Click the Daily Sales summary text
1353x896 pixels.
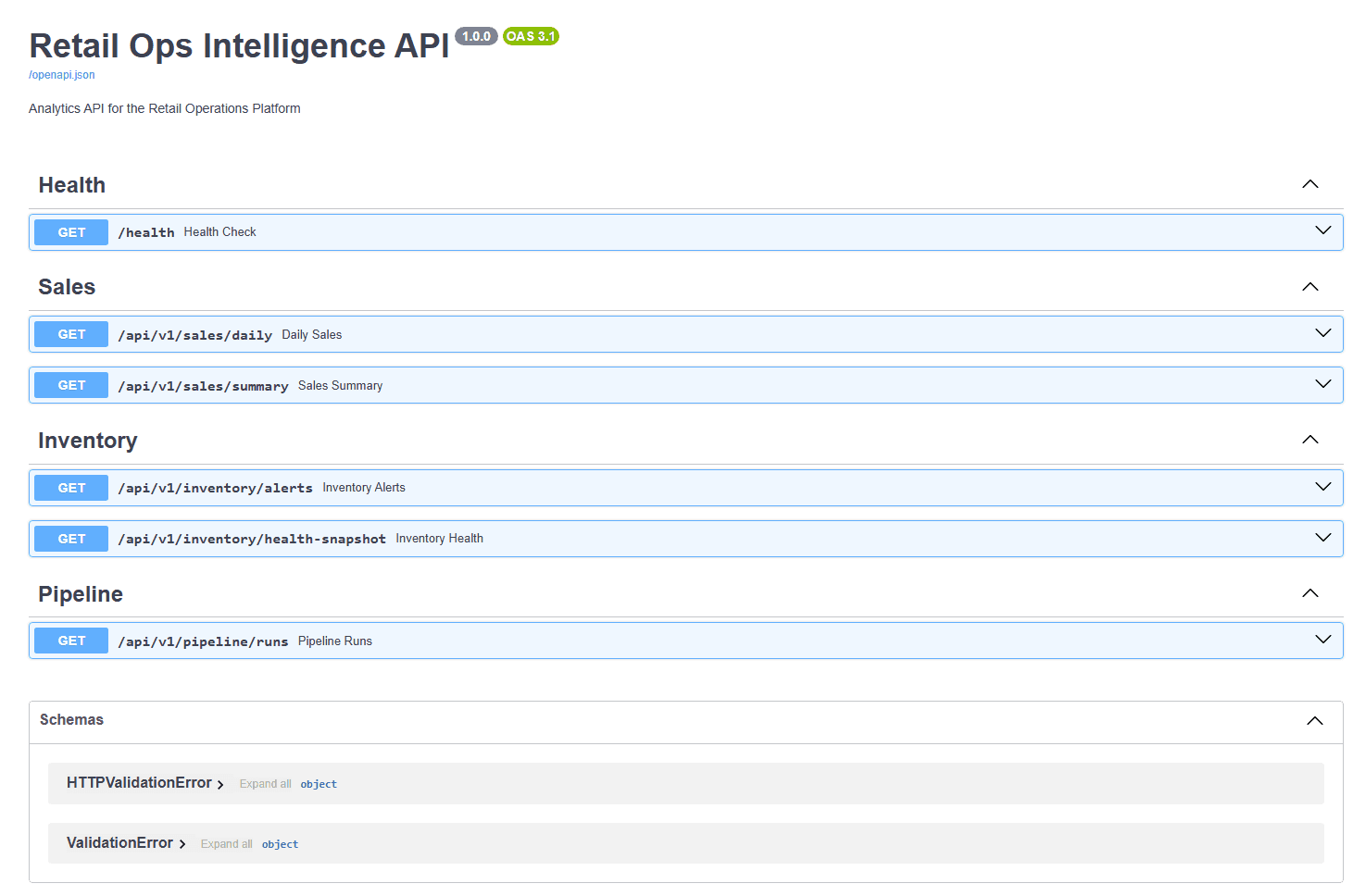pyautogui.click(x=312, y=335)
